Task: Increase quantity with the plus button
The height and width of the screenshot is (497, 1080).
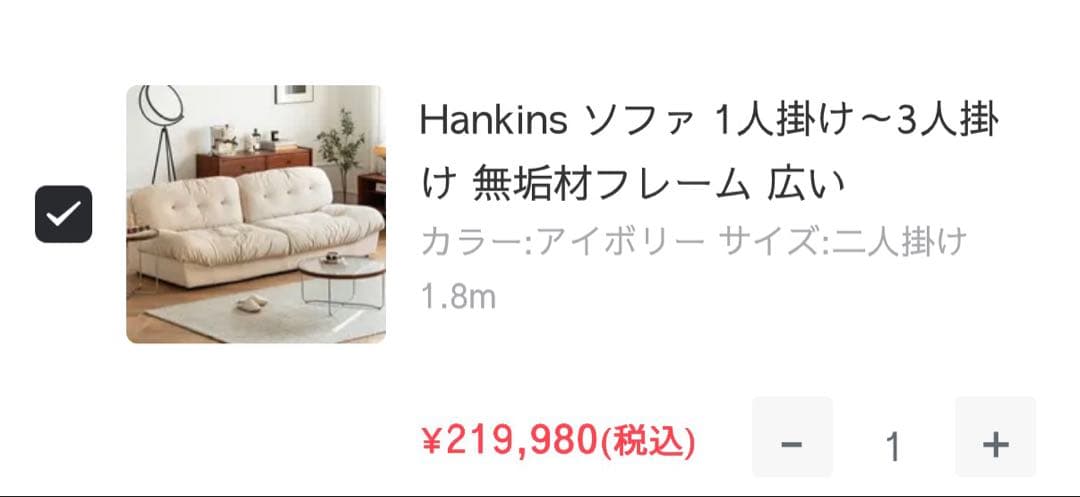Action: [x=995, y=437]
